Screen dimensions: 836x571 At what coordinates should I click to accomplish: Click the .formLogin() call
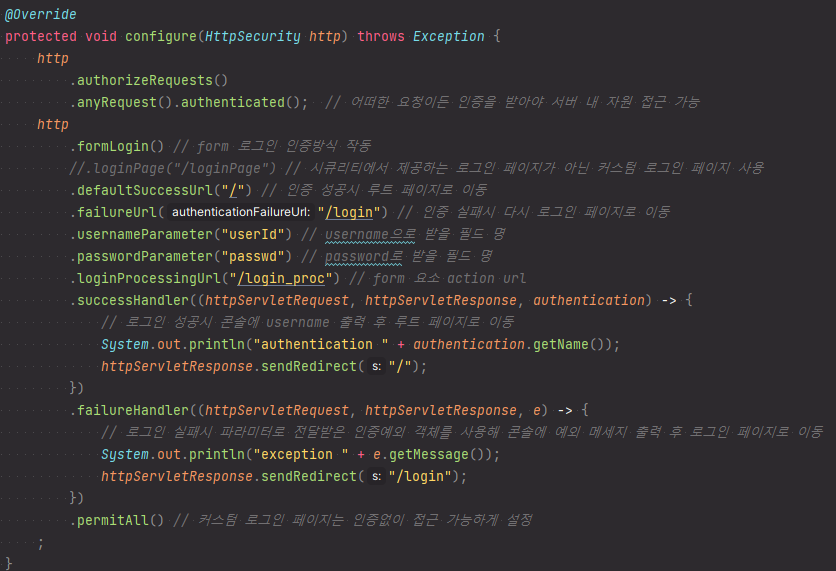(117, 146)
